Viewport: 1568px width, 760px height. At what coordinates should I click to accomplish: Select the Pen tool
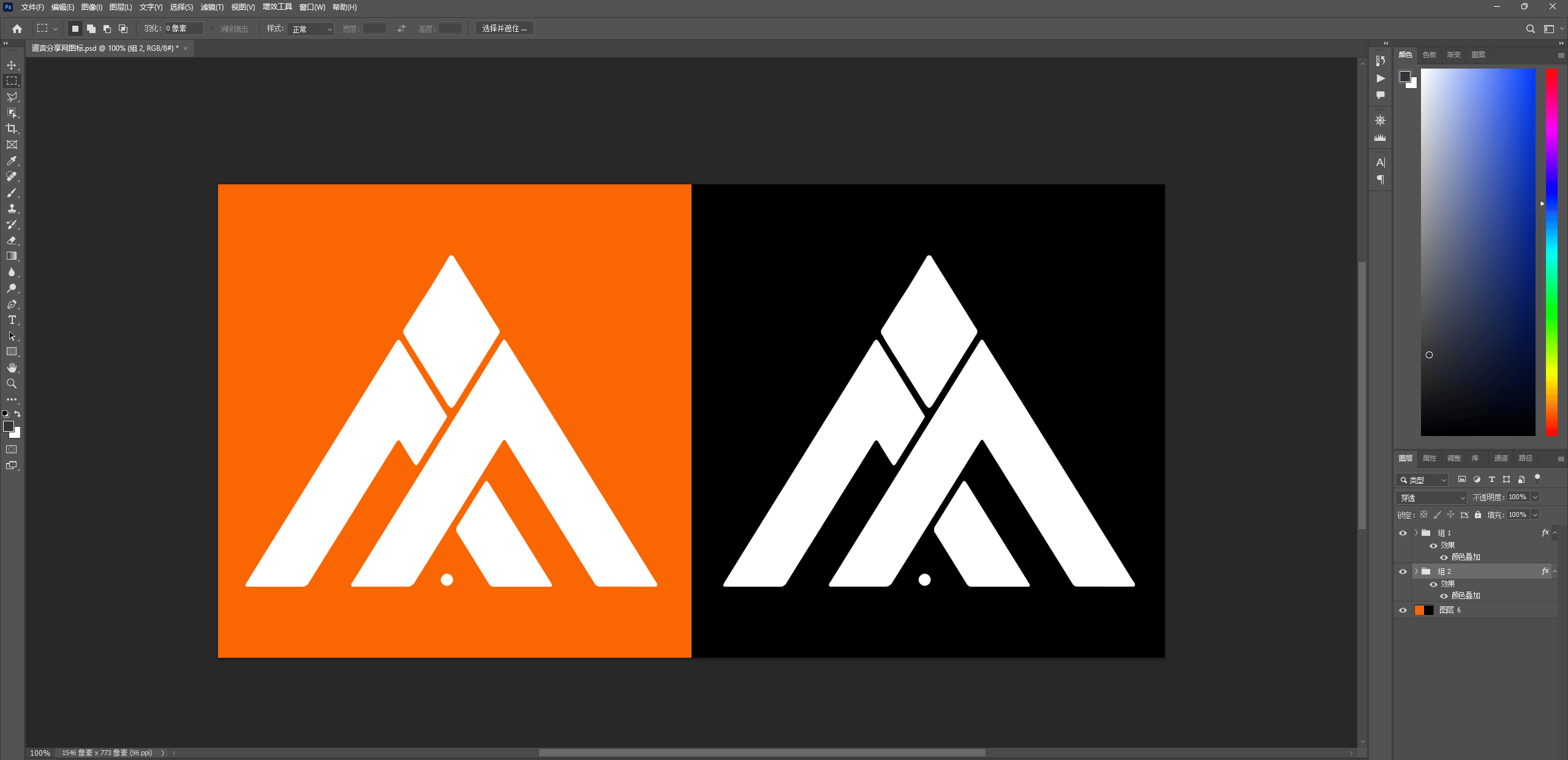(x=12, y=304)
